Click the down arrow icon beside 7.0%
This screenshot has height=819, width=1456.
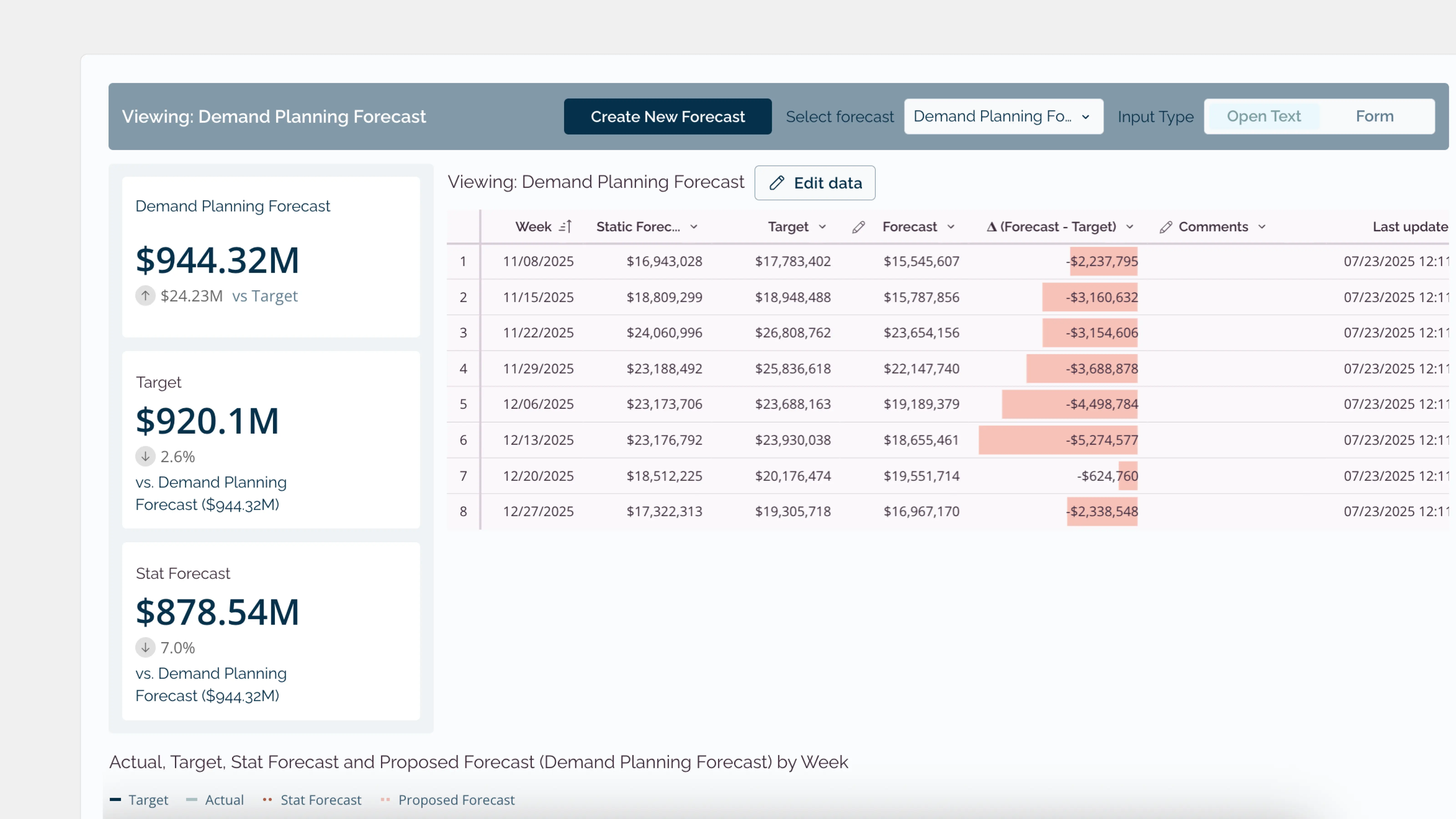tap(145, 647)
